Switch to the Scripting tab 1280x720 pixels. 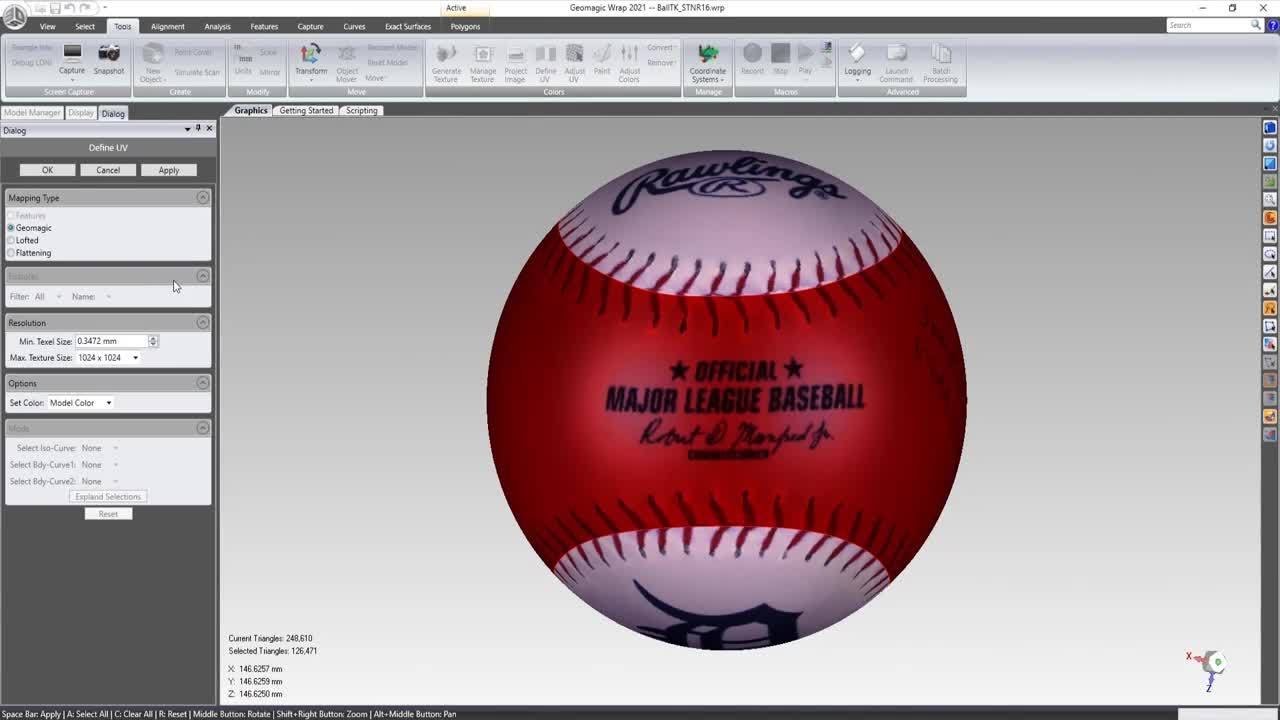tap(361, 110)
